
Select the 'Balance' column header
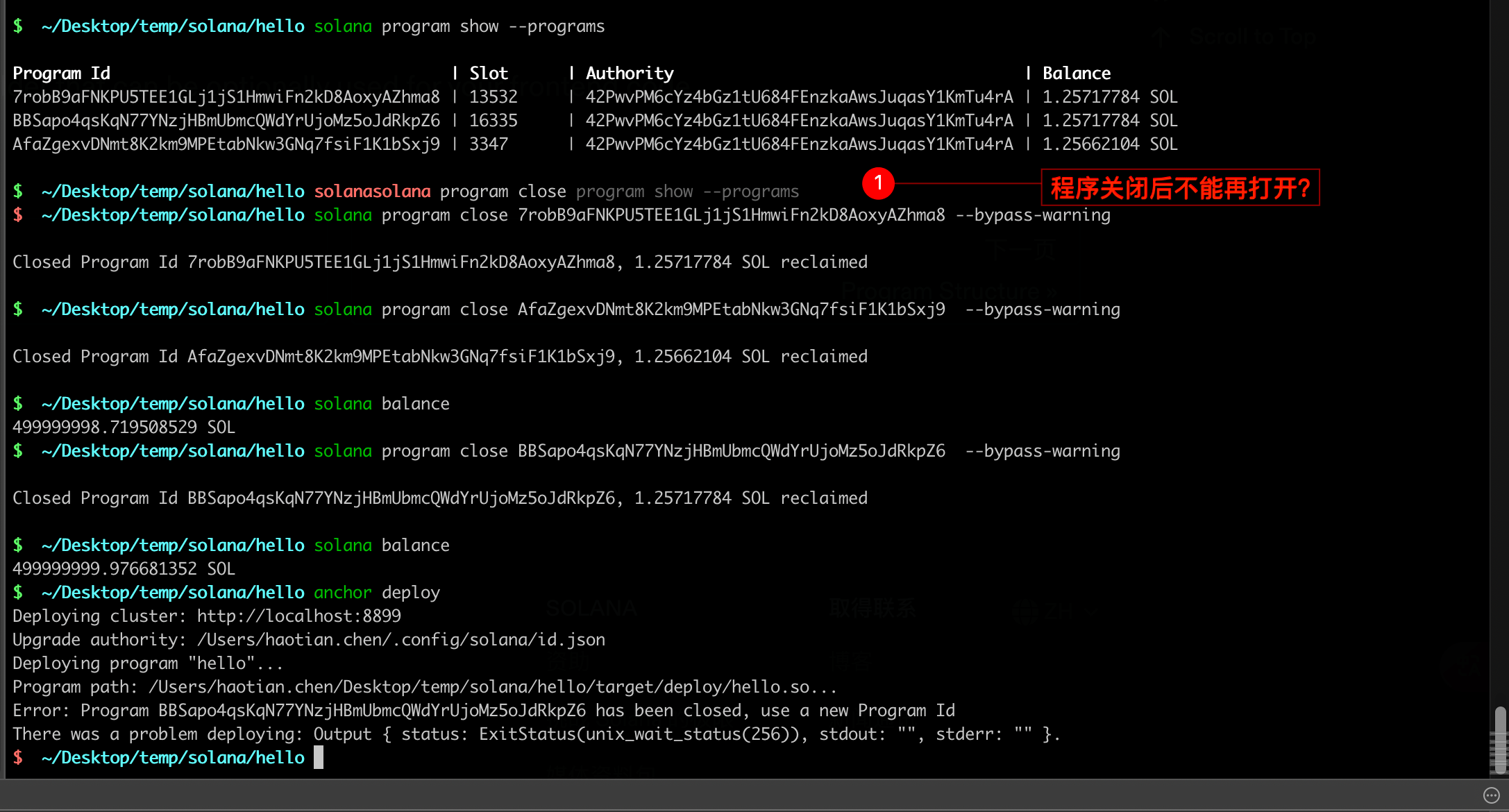coord(1077,74)
